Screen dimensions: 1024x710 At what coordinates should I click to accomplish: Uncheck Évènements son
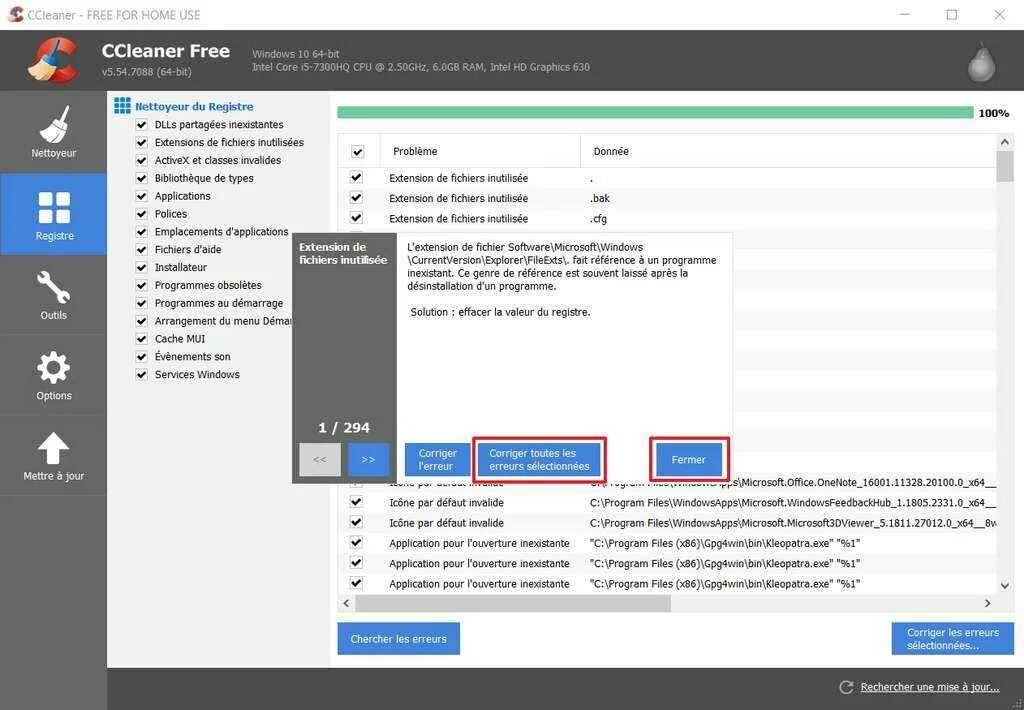point(141,357)
